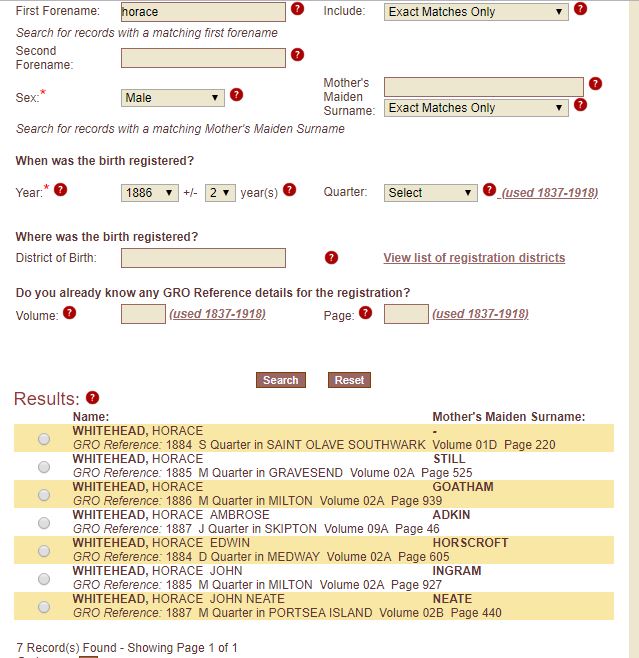Viewport: 639px width, 658px height.
Task: Open help icon beside Results heading
Action: click(x=92, y=397)
